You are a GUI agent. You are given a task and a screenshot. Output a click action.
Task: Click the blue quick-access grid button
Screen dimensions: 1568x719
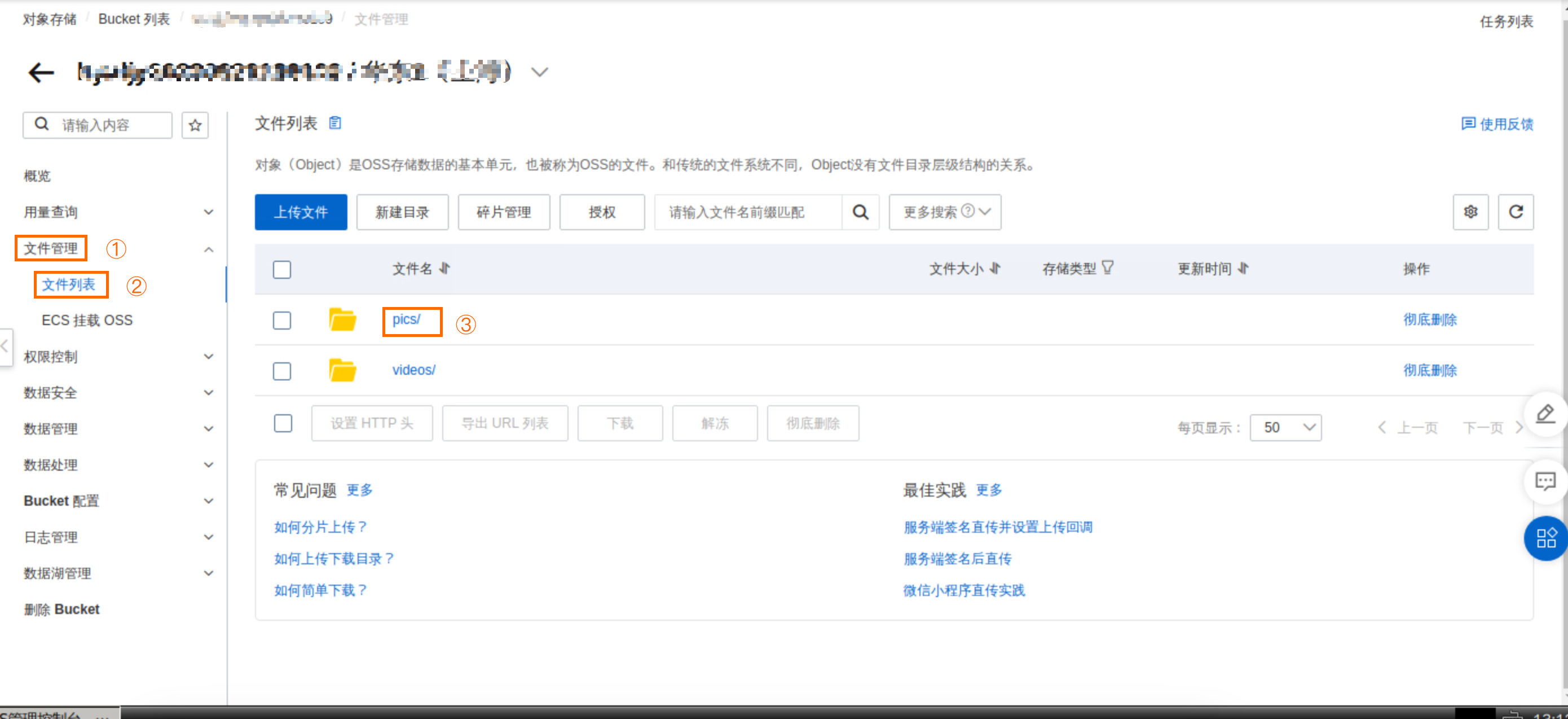tap(1545, 538)
